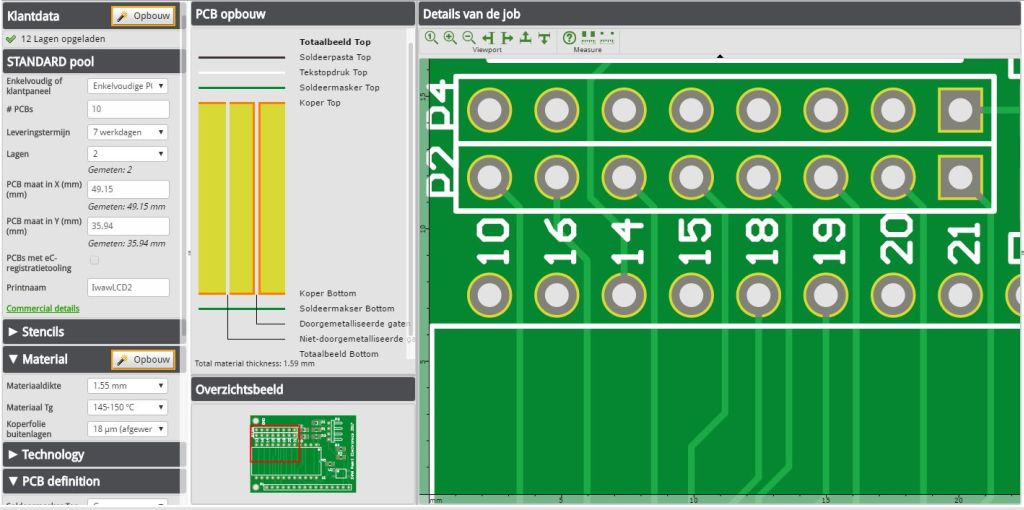Pan the viewport left with arrow icon

click(x=488, y=38)
